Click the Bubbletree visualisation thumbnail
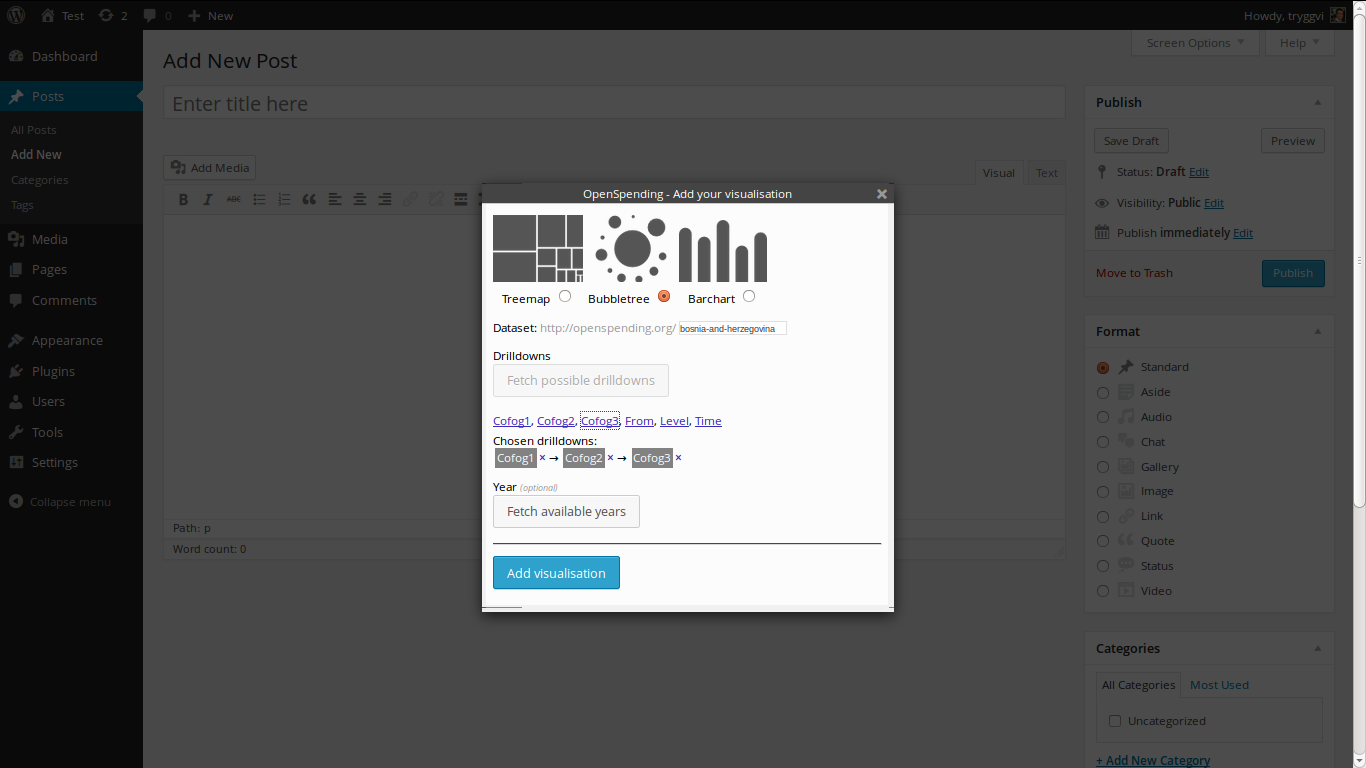1366x768 pixels. point(631,249)
